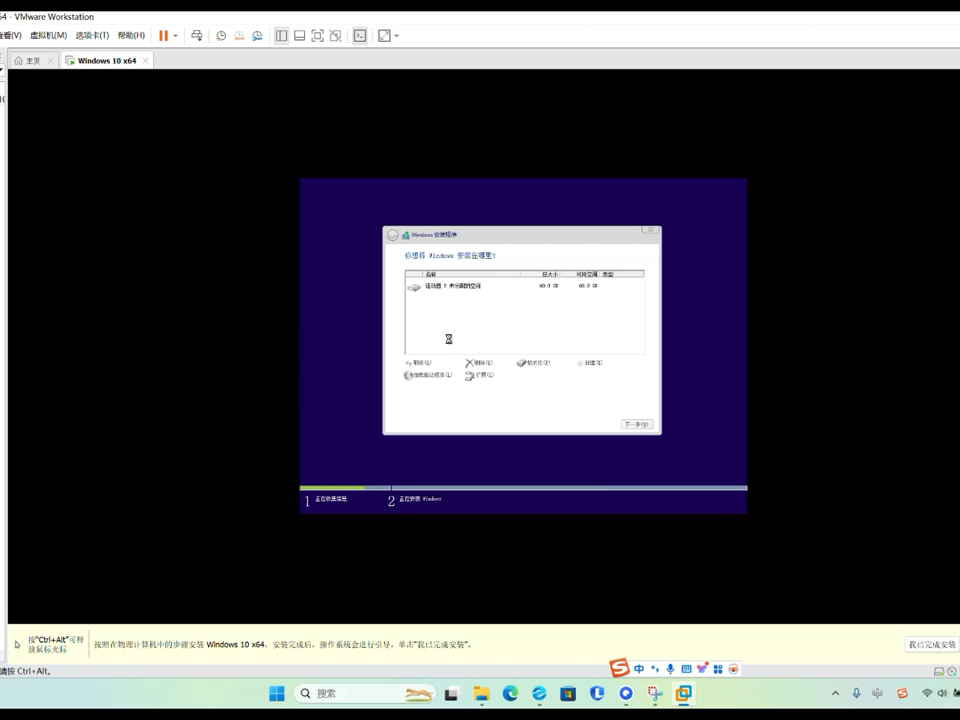
Task: Click the Revert Snapshot icon
Action: 239,36
